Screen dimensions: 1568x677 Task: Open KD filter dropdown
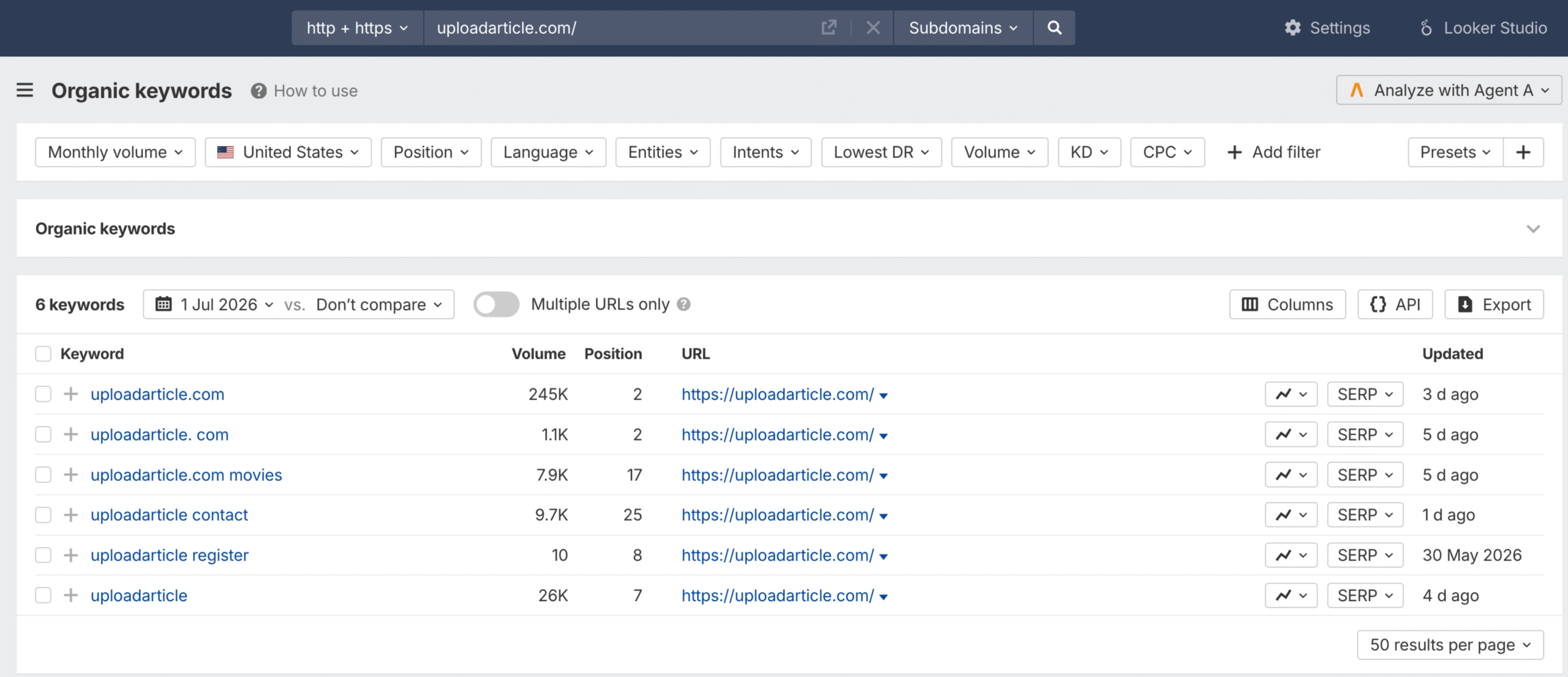[x=1089, y=152]
